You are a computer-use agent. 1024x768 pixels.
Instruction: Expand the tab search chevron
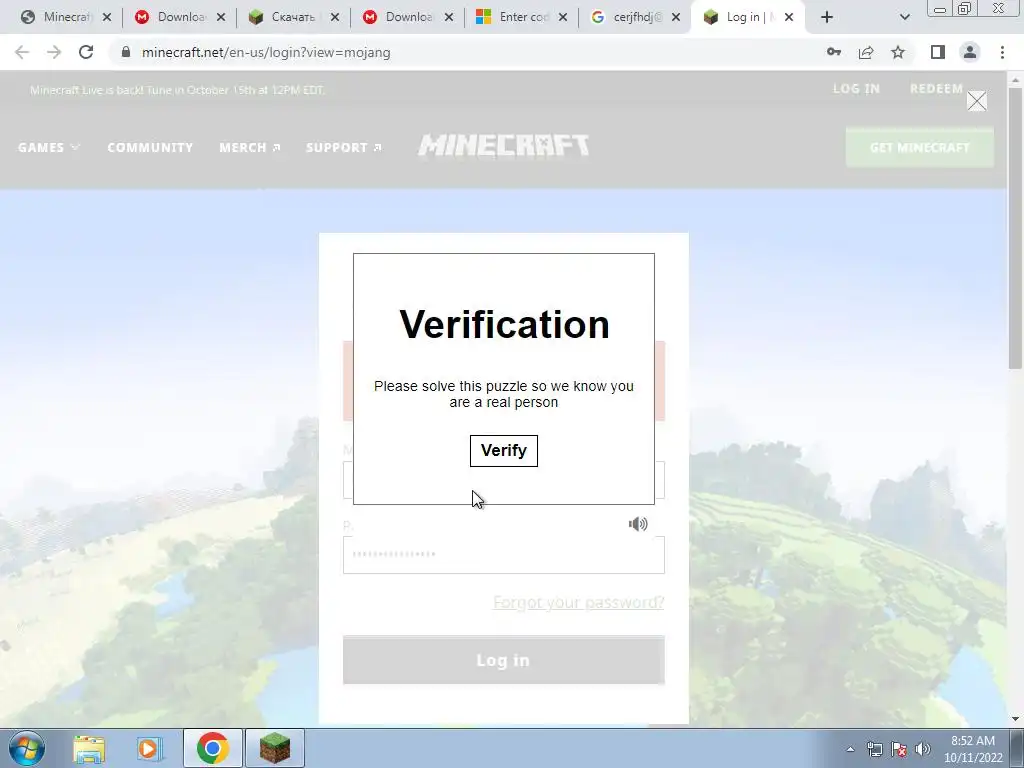[904, 17]
